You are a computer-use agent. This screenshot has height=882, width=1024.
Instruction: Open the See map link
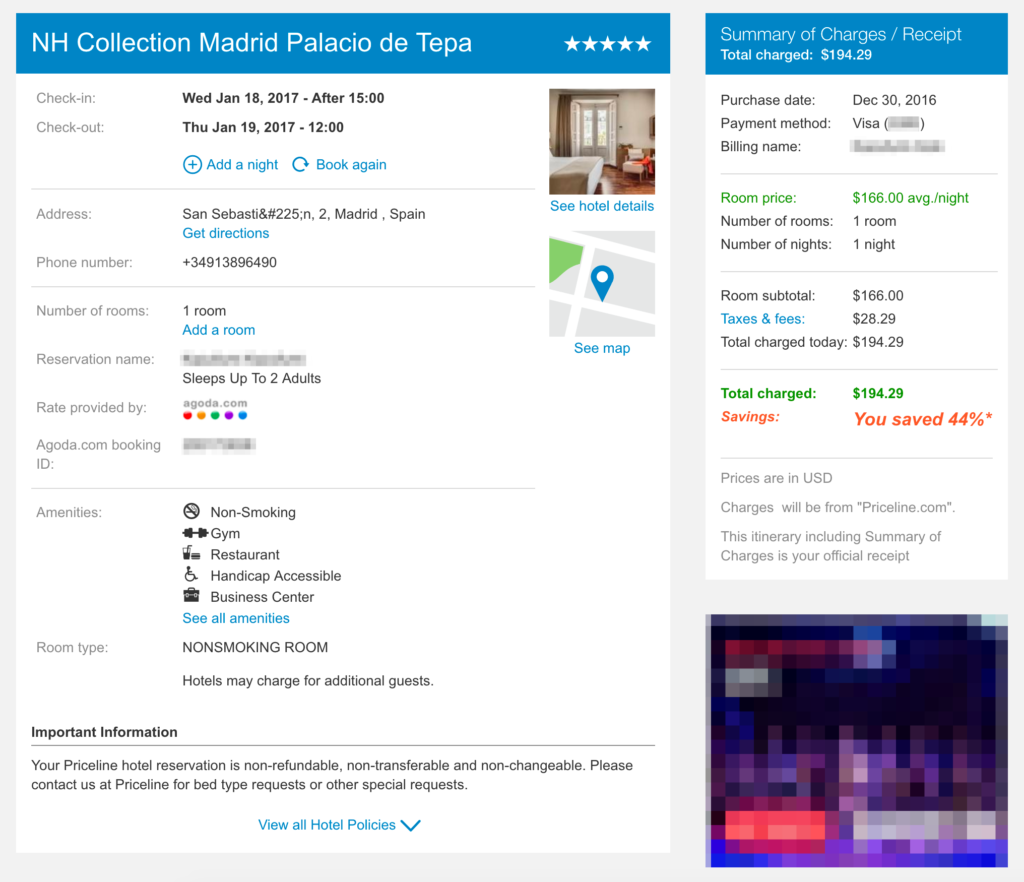[602, 348]
